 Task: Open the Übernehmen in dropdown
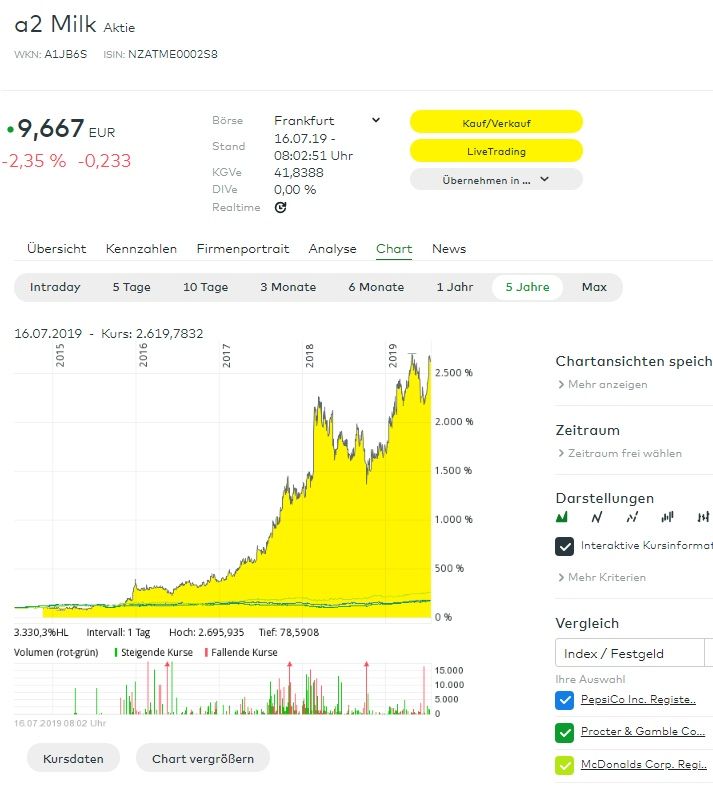coord(496,180)
